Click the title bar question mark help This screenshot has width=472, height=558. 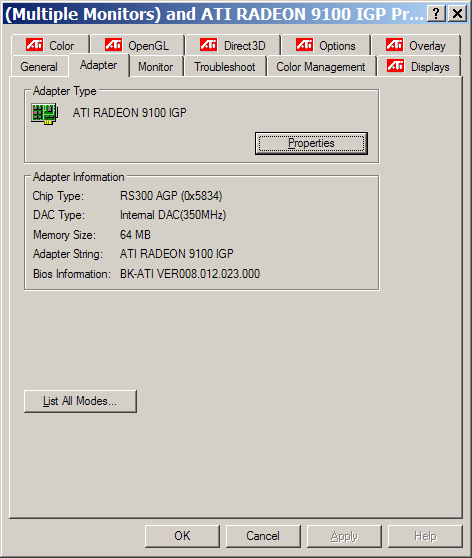pyautogui.click(x=436, y=14)
